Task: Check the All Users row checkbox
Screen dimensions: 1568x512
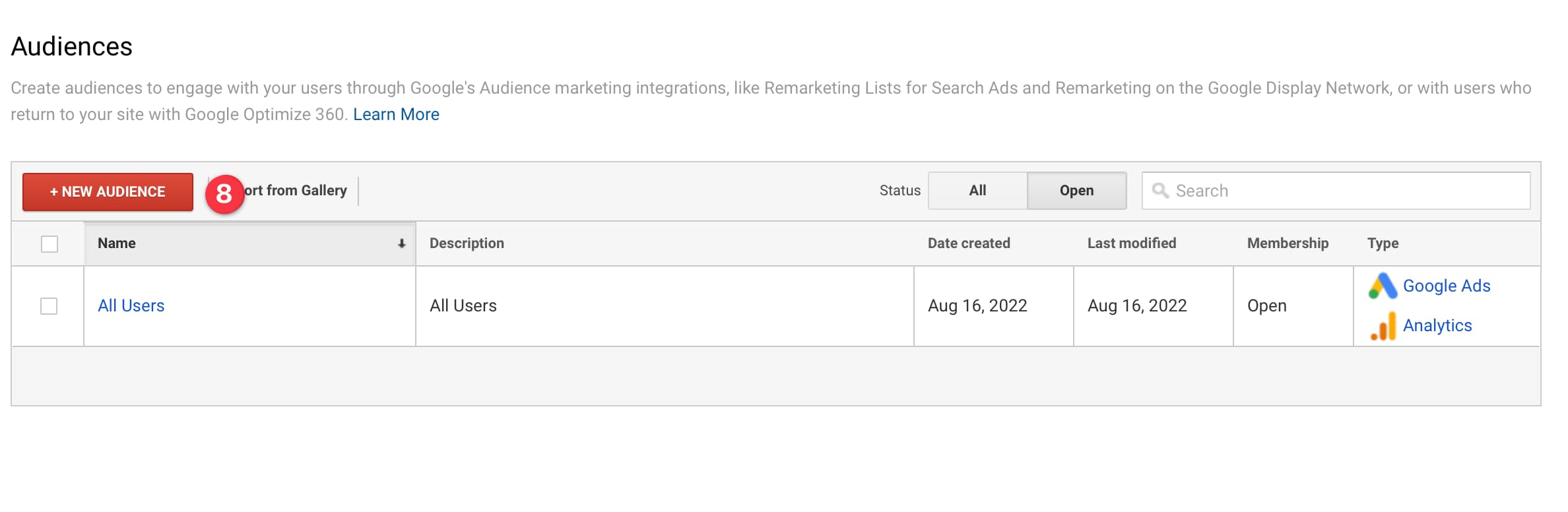Action: tap(49, 306)
